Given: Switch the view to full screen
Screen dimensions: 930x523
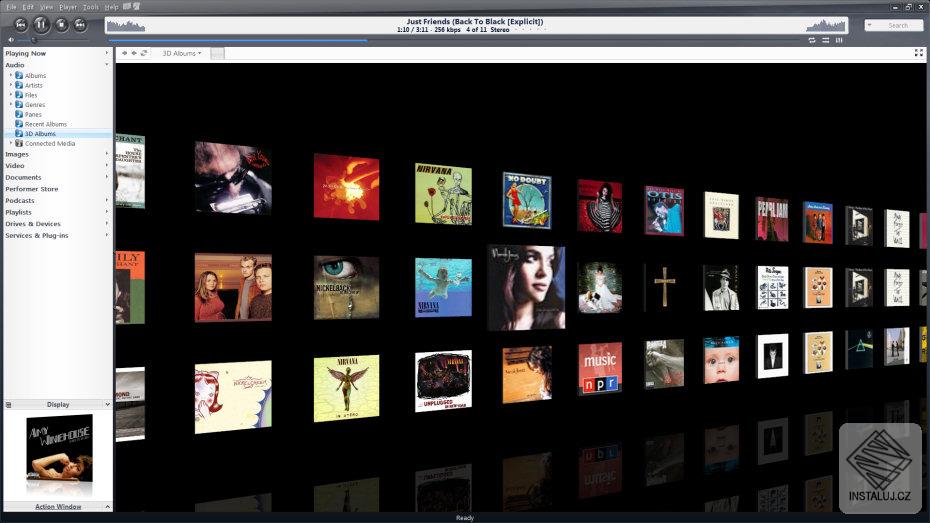Looking at the screenshot, I should point(919,53).
